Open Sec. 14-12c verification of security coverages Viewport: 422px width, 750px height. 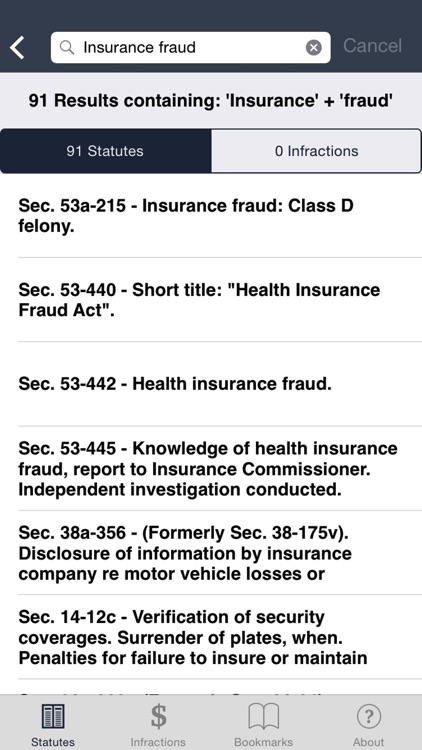211,637
